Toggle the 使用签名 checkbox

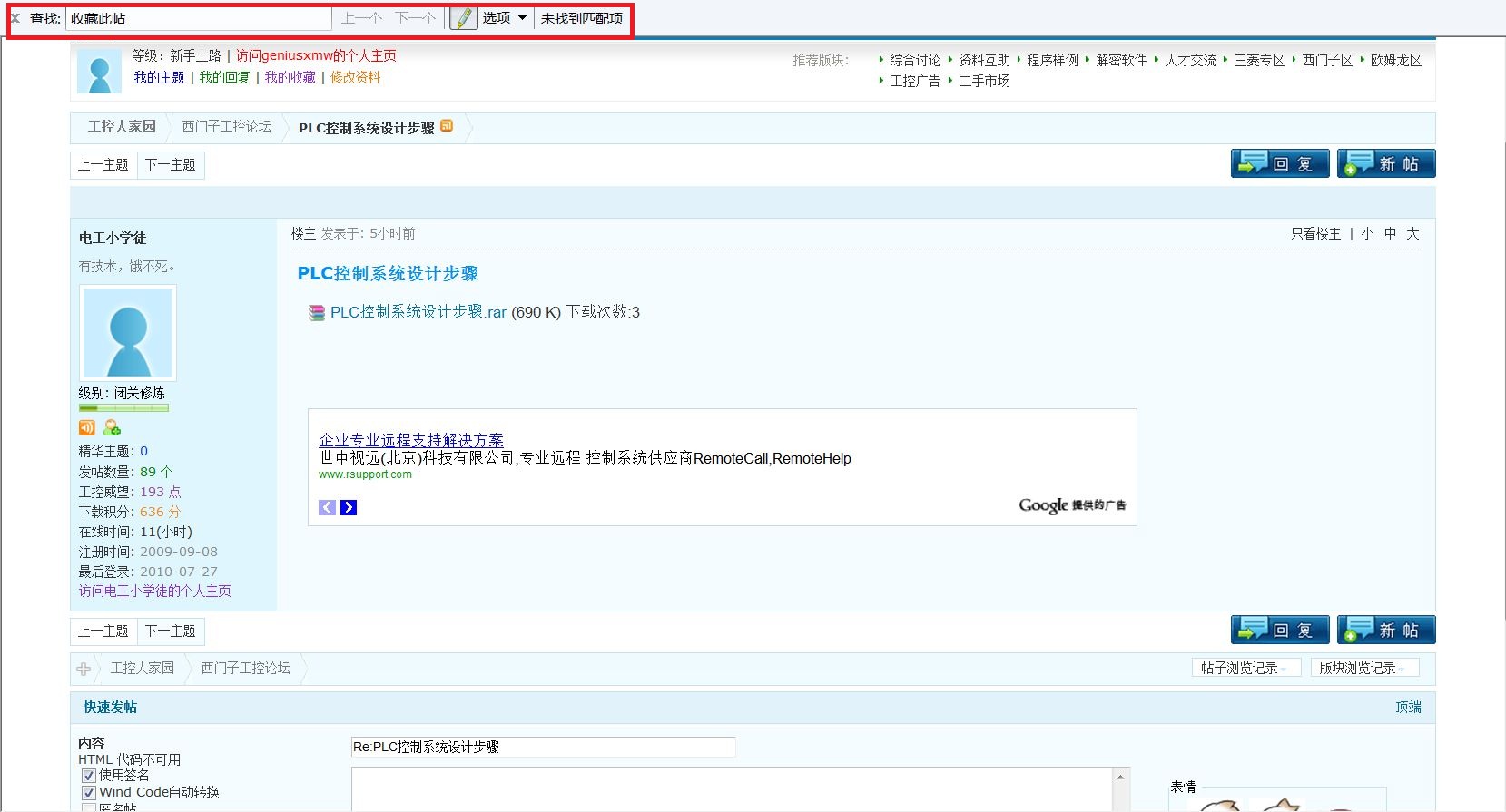point(89,776)
